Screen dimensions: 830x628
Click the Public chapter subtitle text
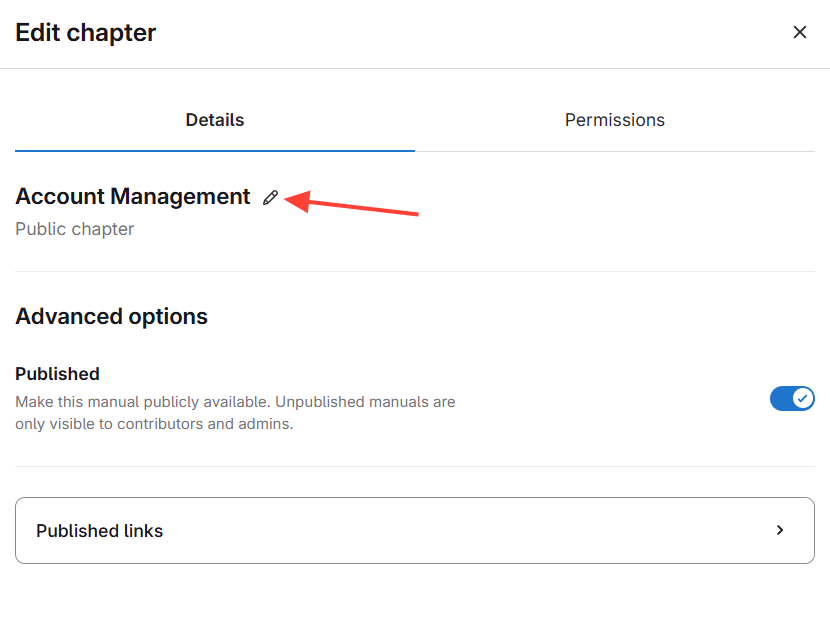74,229
